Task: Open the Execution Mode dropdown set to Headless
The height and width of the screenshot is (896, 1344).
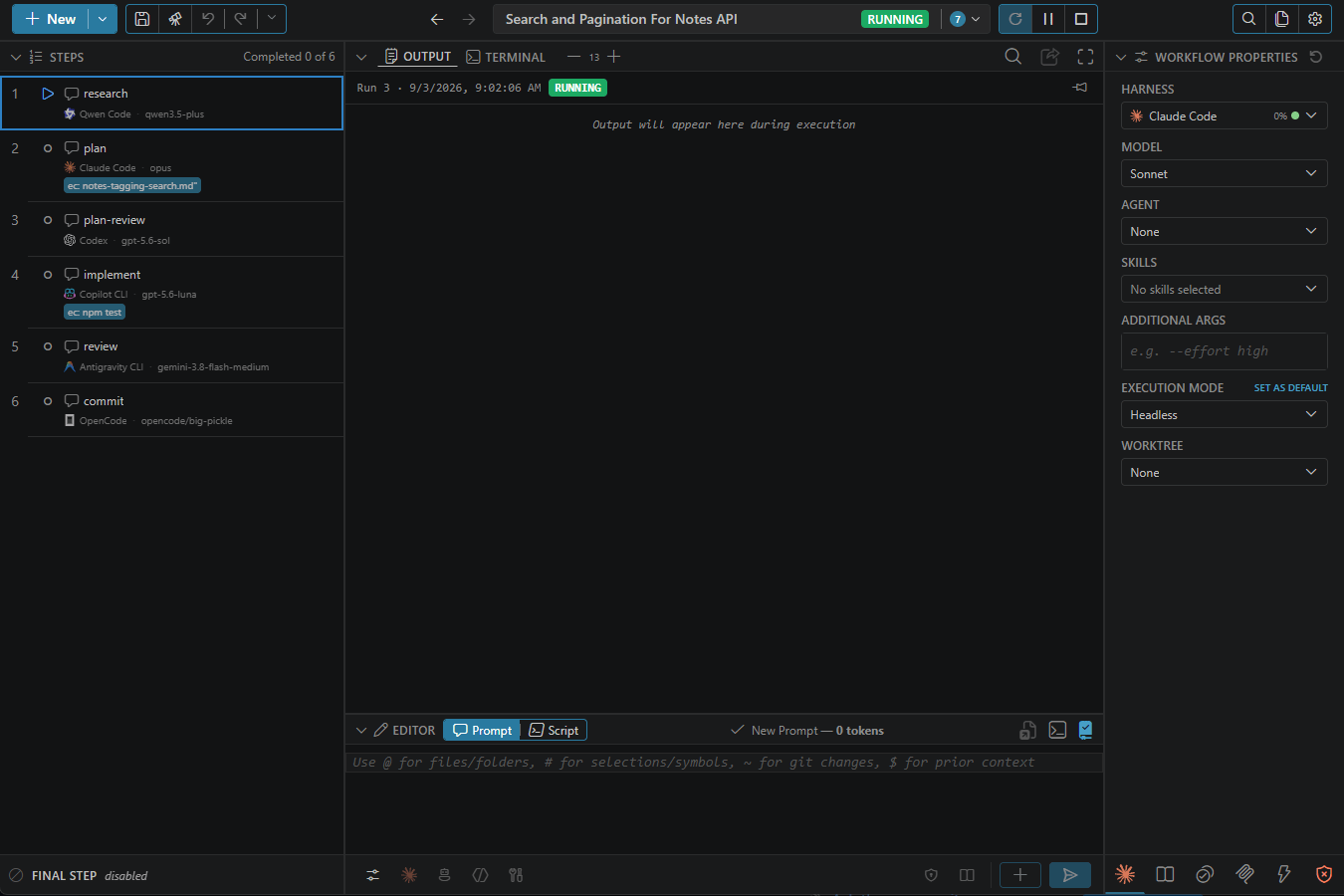Action: [x=1225, y=414]
